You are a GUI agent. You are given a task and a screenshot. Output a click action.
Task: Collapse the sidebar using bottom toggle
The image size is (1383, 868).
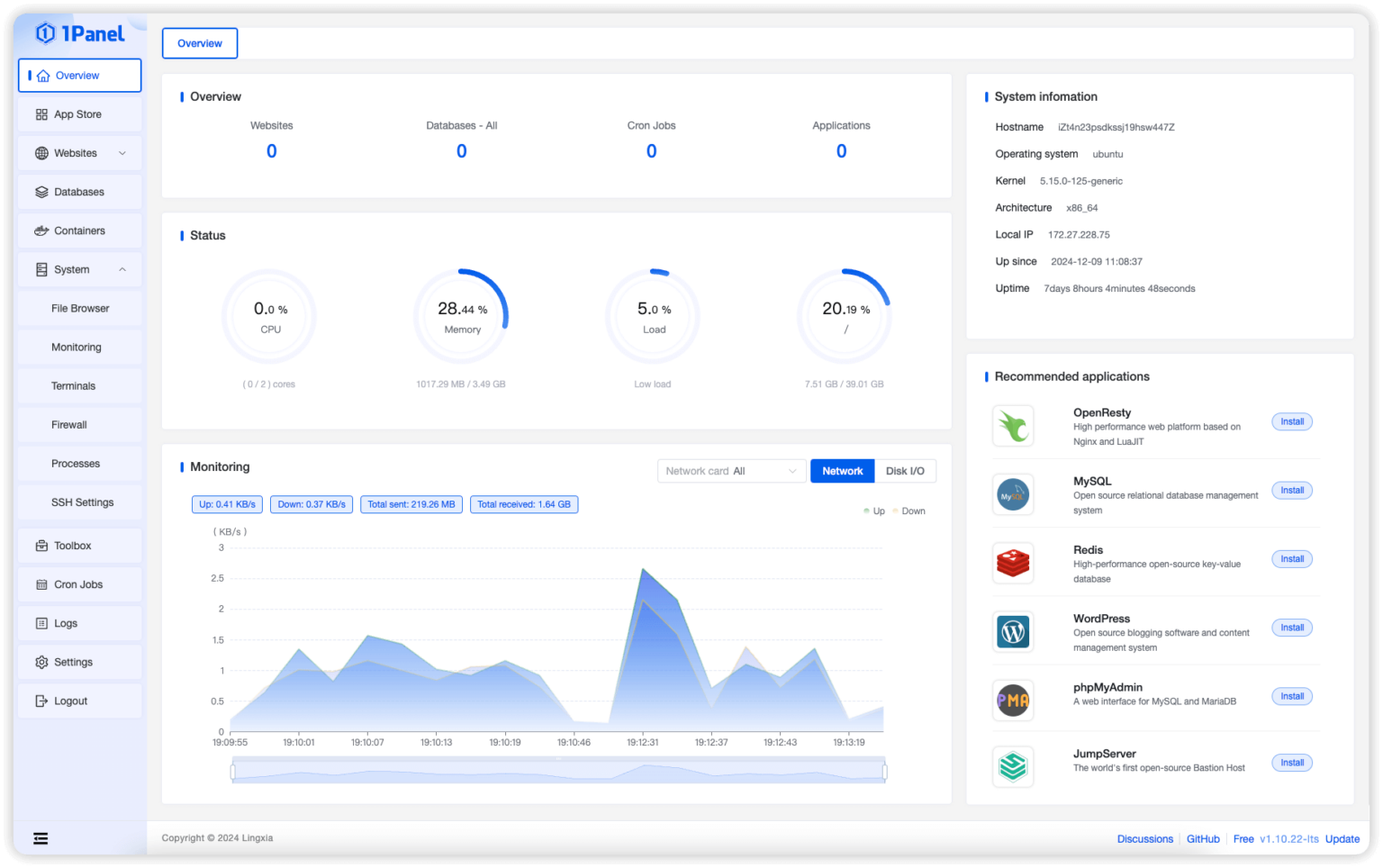click(41, 837)
